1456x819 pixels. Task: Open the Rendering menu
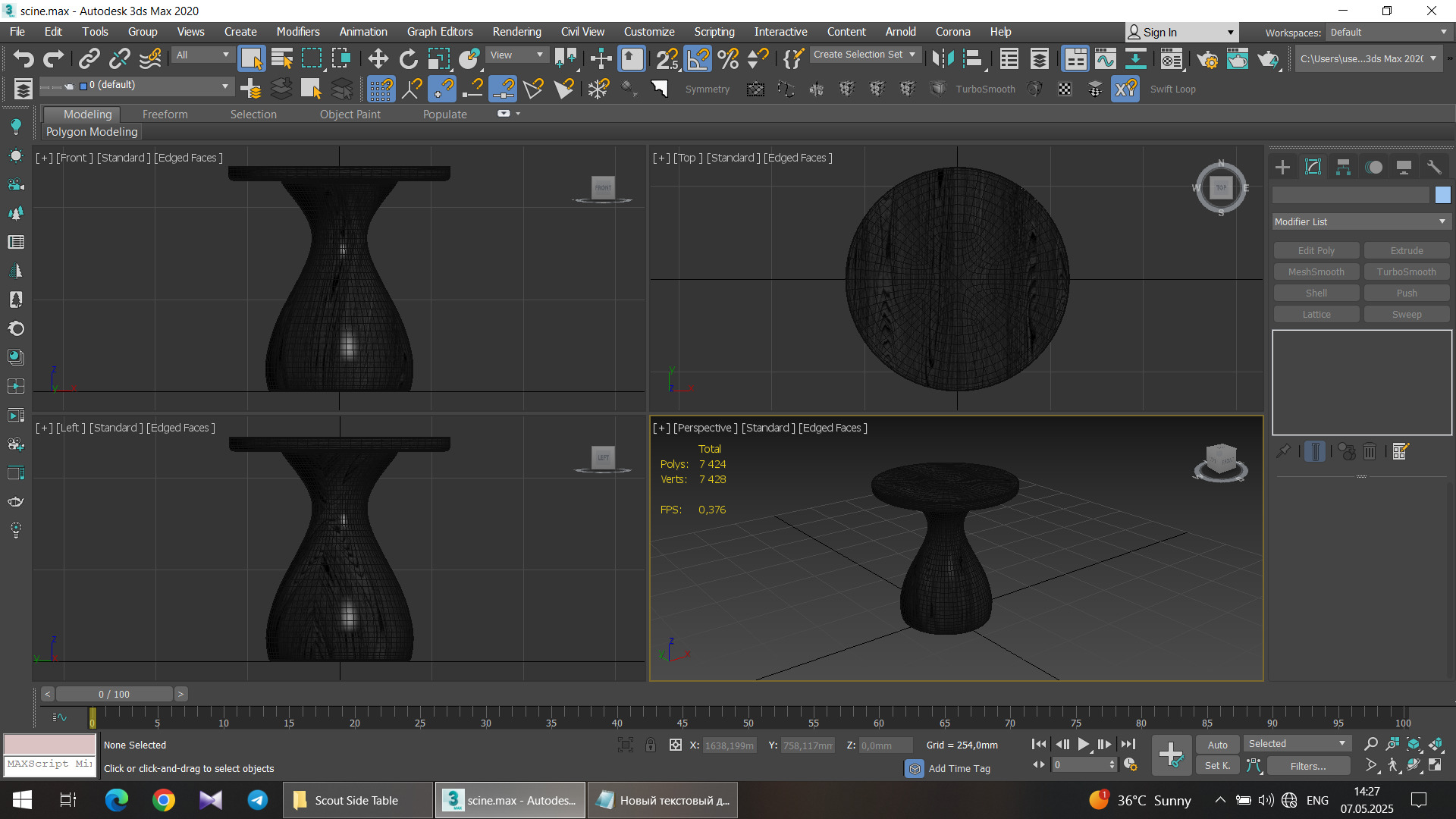[x=516, y=32]
